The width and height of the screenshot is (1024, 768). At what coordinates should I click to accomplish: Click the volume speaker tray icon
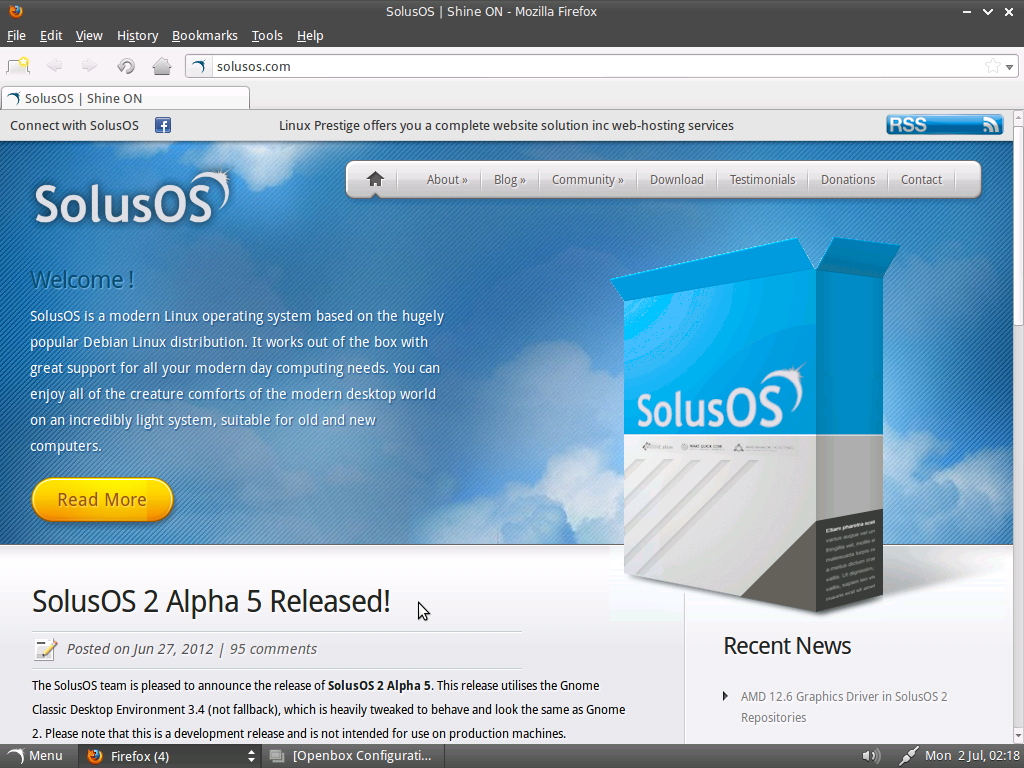871,756
